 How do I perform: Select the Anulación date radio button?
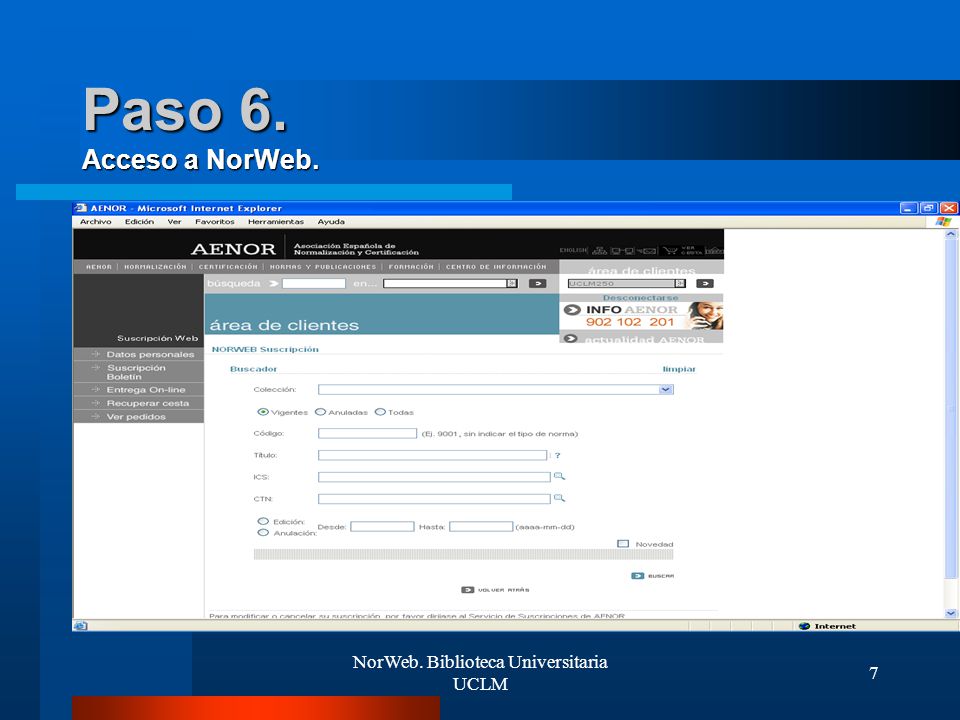tap(263, 533)
